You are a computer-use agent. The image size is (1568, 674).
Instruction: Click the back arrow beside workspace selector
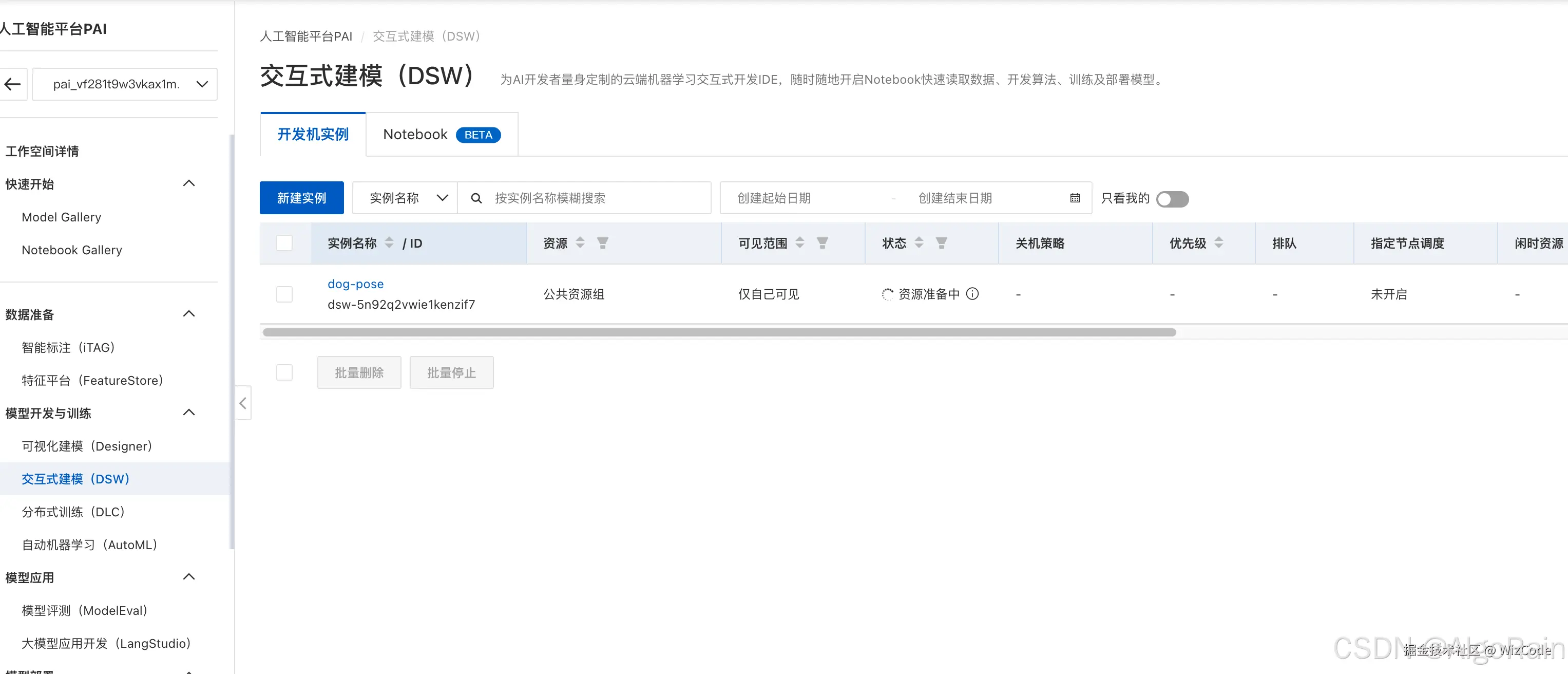tap(13, 84)
